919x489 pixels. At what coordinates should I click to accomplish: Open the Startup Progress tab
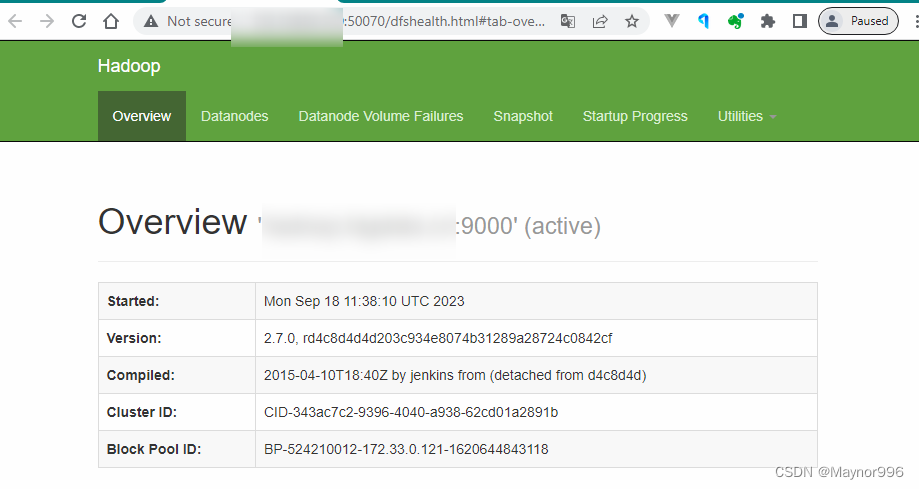click(635, 116)
